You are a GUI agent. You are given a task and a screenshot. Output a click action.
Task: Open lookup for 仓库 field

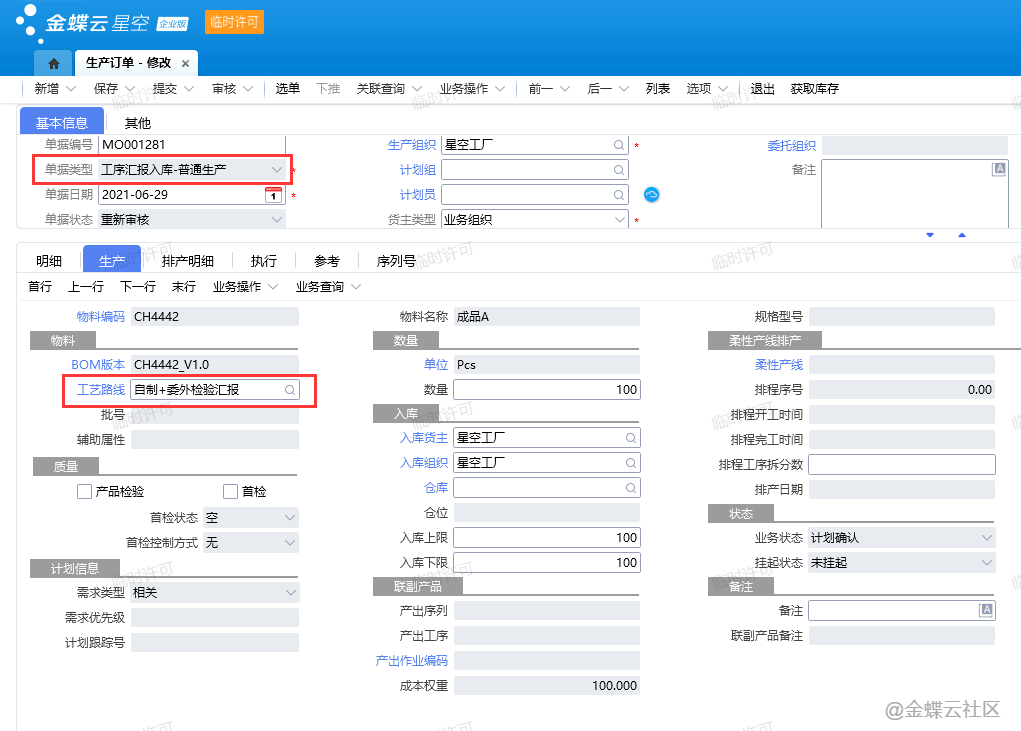630,488
